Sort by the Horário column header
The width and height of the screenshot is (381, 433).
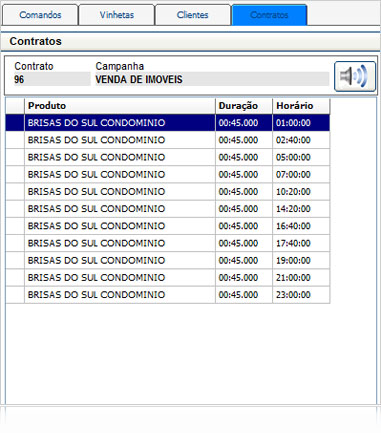point(301,106)
